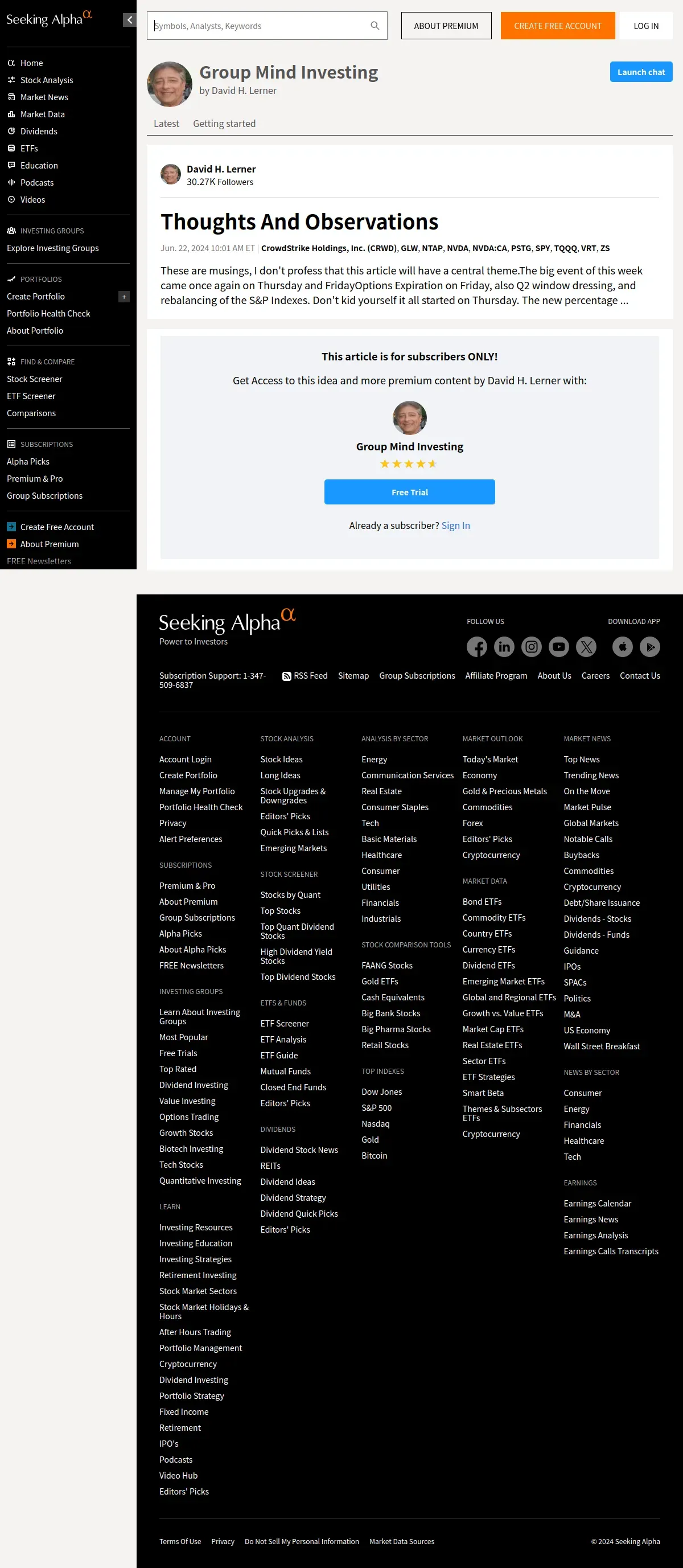Click the Podcasts sidebar icon
The height and width of the screenshot is (1568, 683).
(11, 183)
